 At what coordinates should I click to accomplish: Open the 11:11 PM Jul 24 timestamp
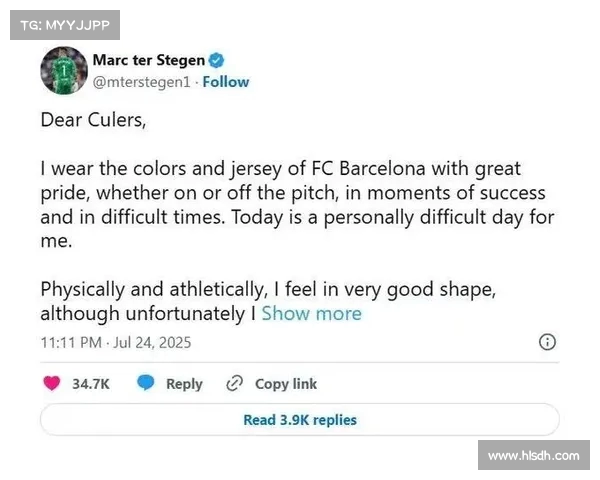[x=115, y=342]
